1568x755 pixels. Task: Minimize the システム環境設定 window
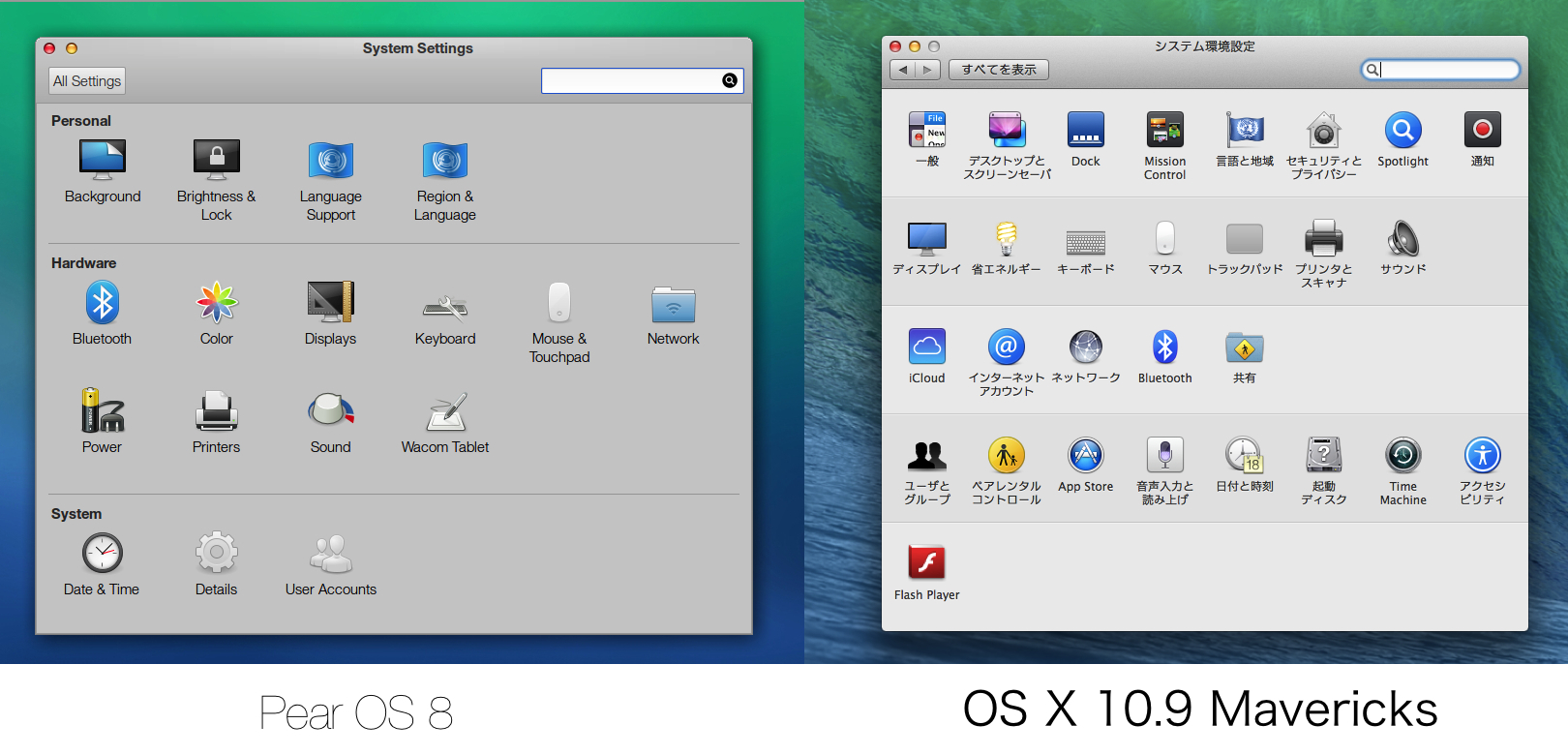tap(915, 46)
